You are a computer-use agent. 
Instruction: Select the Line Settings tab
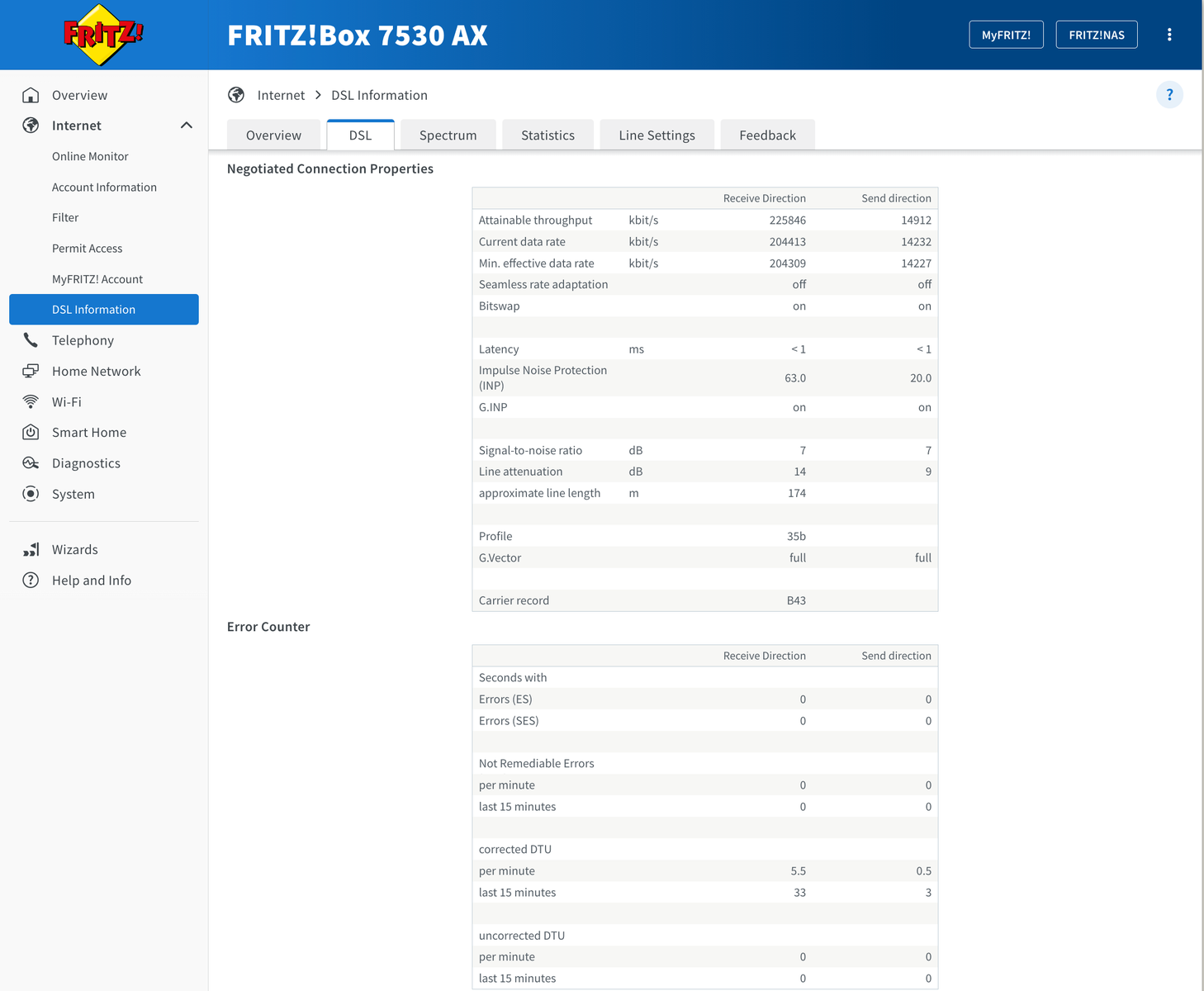pyautogui.click(x=657, y=135)
